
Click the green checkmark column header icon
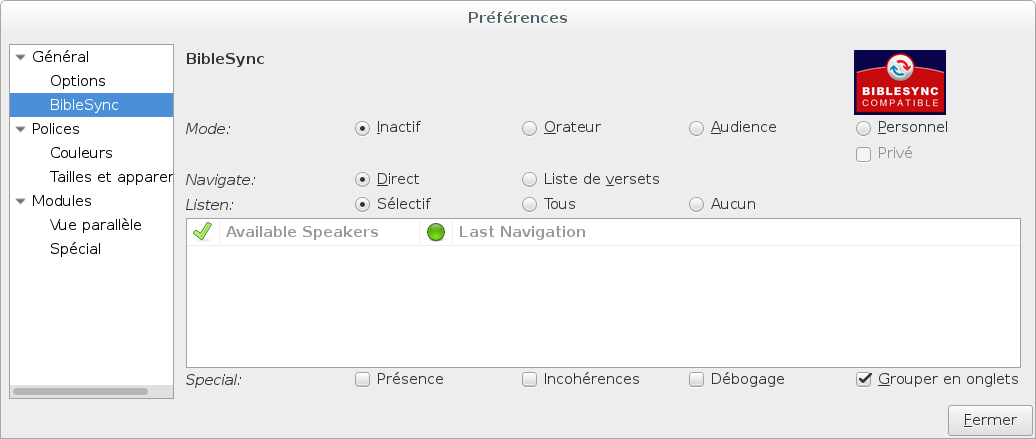tap(202, 232)
